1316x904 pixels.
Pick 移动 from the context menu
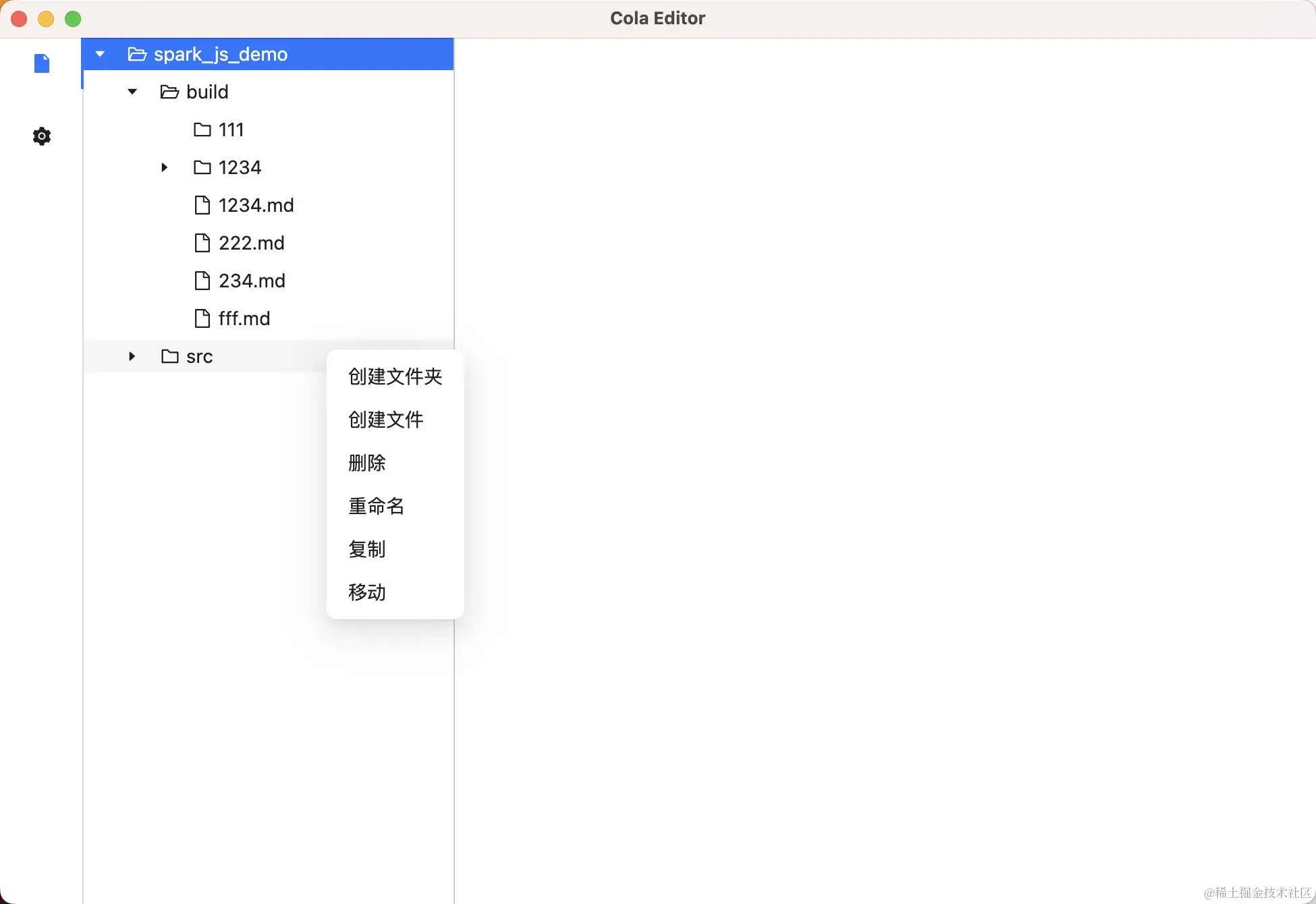367,592
